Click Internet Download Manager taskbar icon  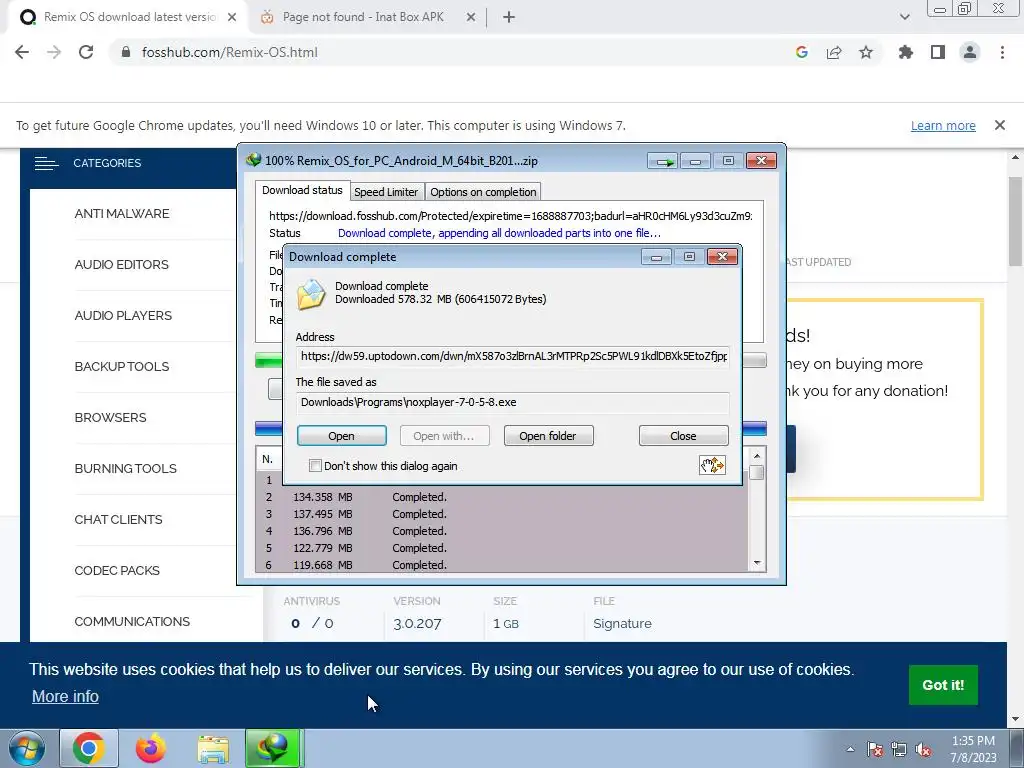point(274,748)
